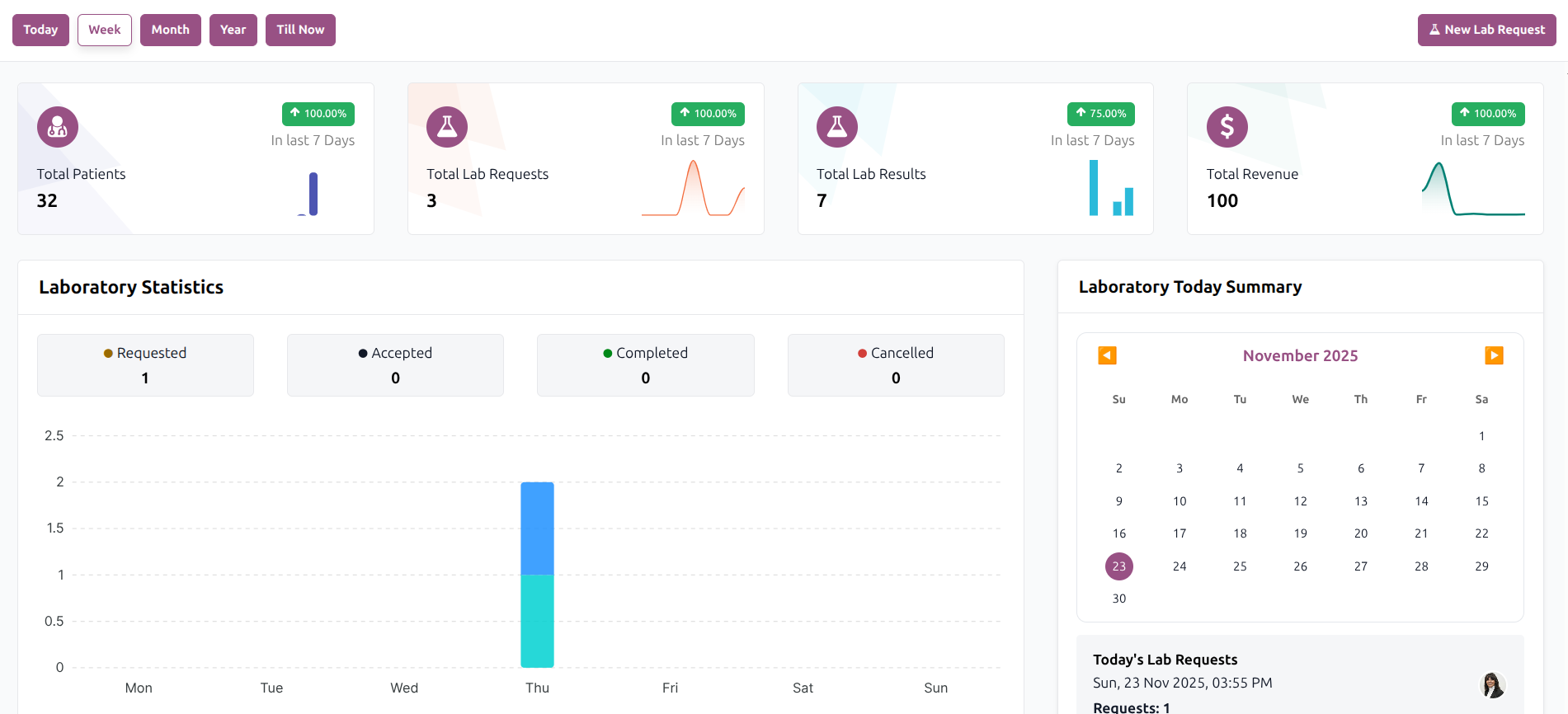
Task: Select November 23 in the calendar
Action: [x=1118, y=566]
